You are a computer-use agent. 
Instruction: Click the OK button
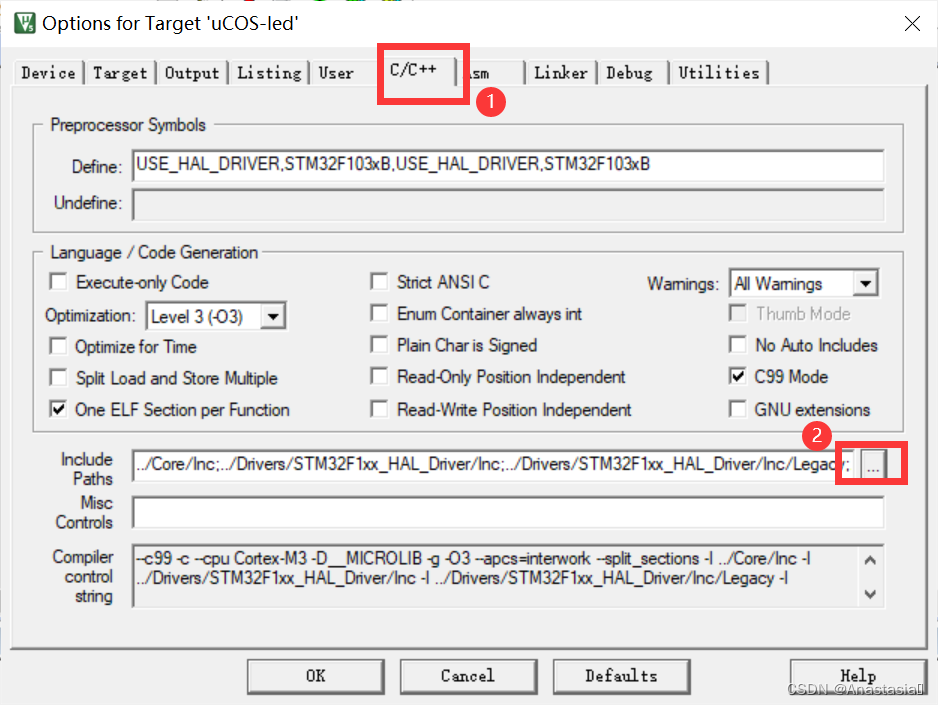316,676
